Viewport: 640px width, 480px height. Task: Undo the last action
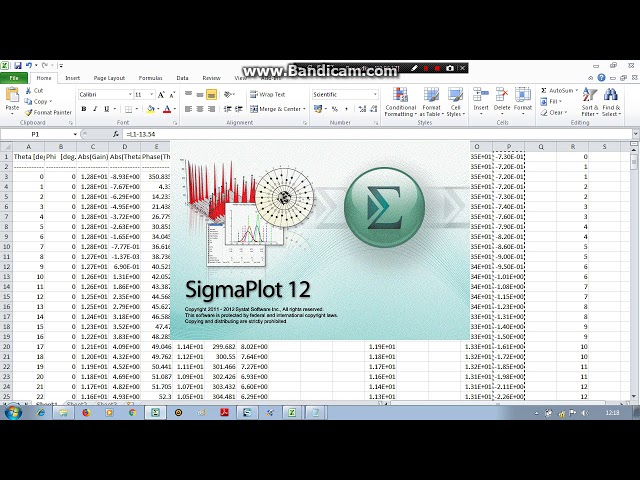click(x=29, y=65)
